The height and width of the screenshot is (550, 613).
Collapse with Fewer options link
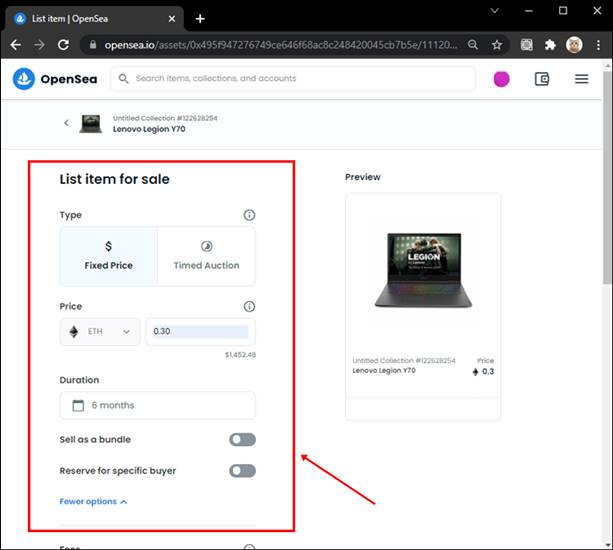click(x=93, y=502)
